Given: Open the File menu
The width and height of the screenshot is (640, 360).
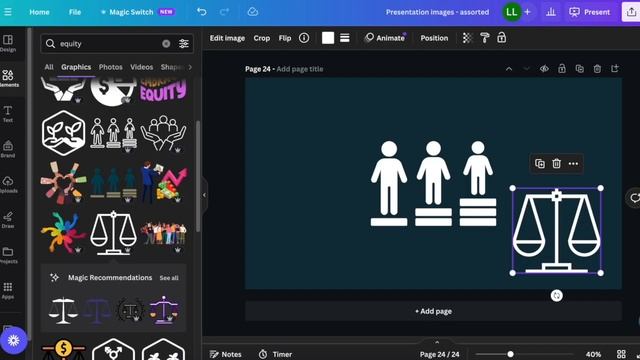Looking at the screenshot, I should tap(75, 12).
